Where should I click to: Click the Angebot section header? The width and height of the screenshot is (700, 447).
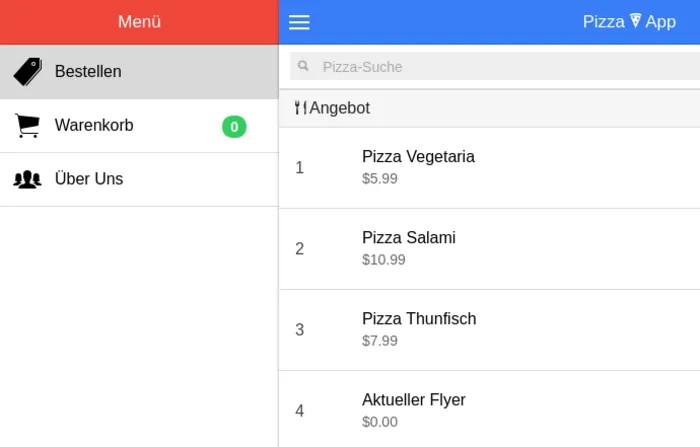(x=340, y=108)
